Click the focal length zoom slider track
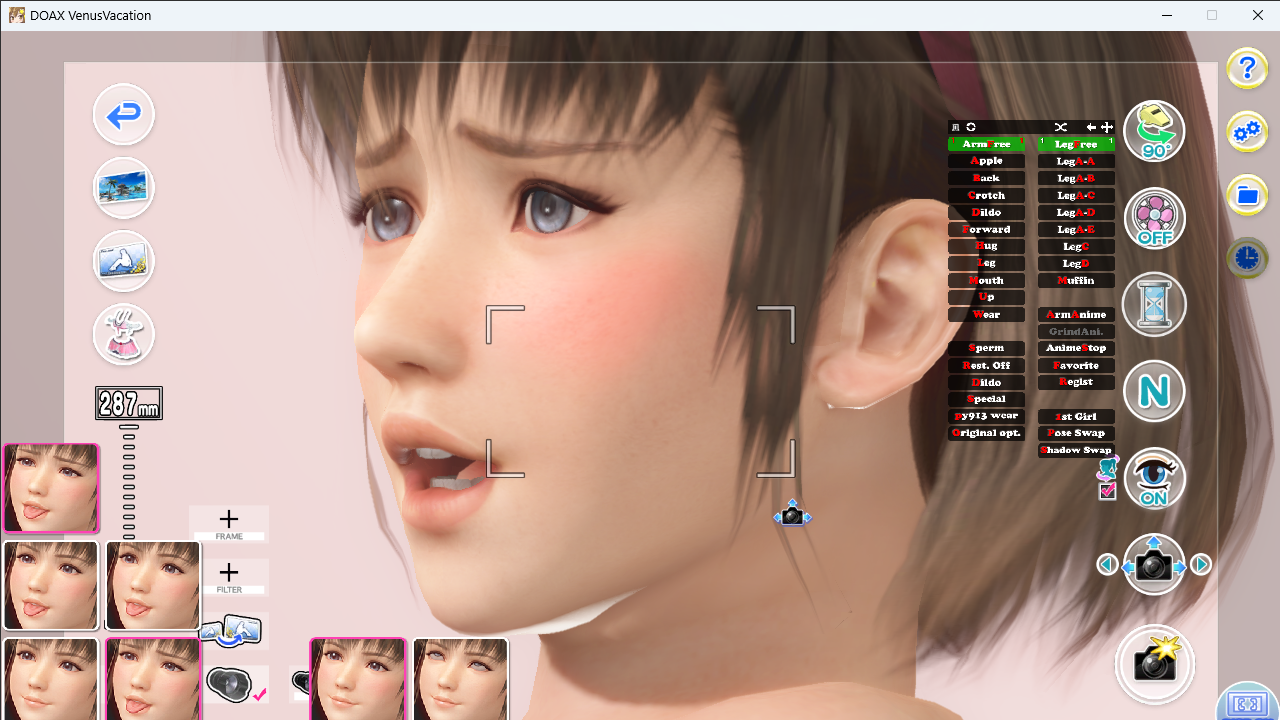 tap(129, 480)
